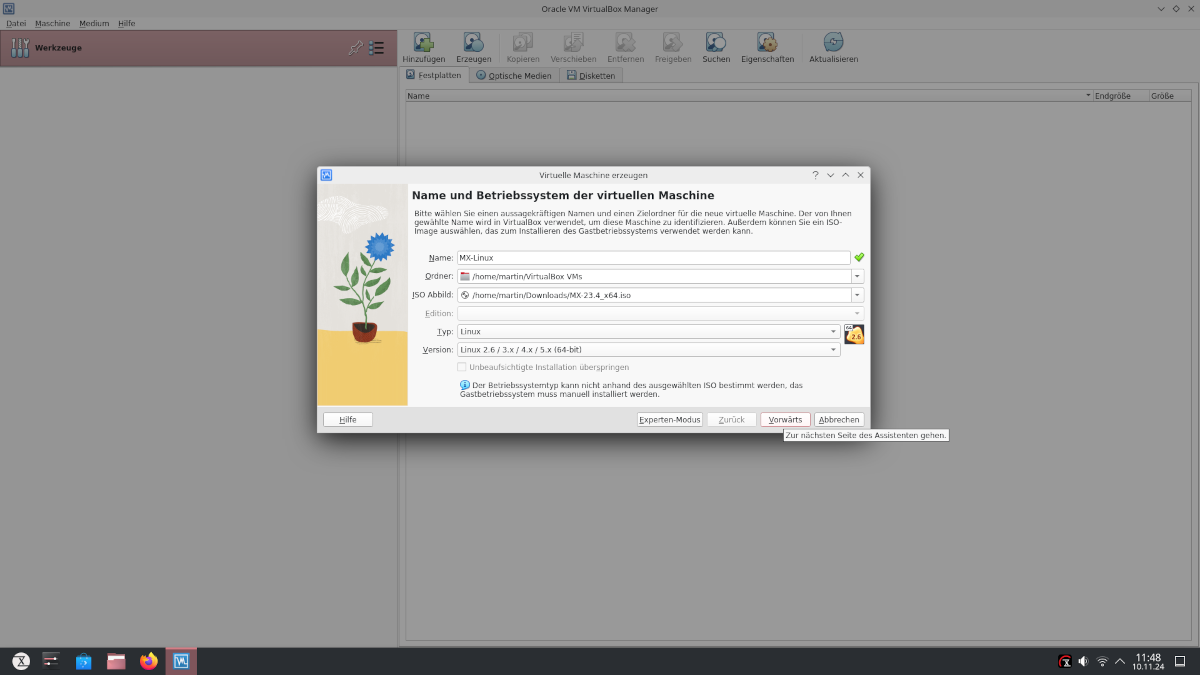This screenshot has height=675, width=1200.
Task: Click the VirtualBox task in the taskbar
Action: pos(181,661)
